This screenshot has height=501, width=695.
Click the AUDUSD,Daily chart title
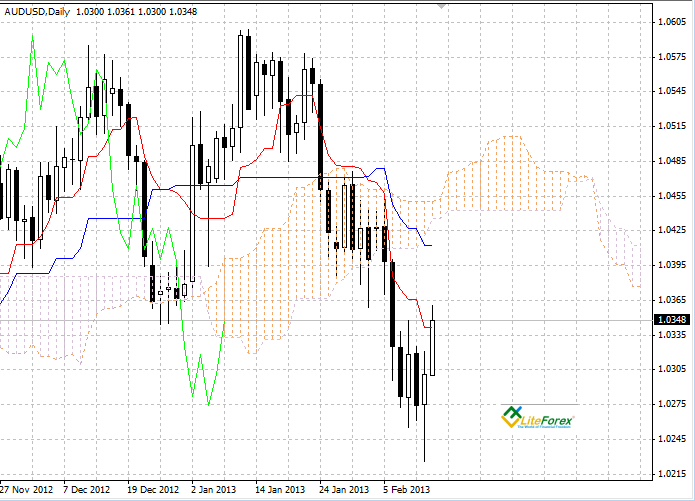[37, 12]
